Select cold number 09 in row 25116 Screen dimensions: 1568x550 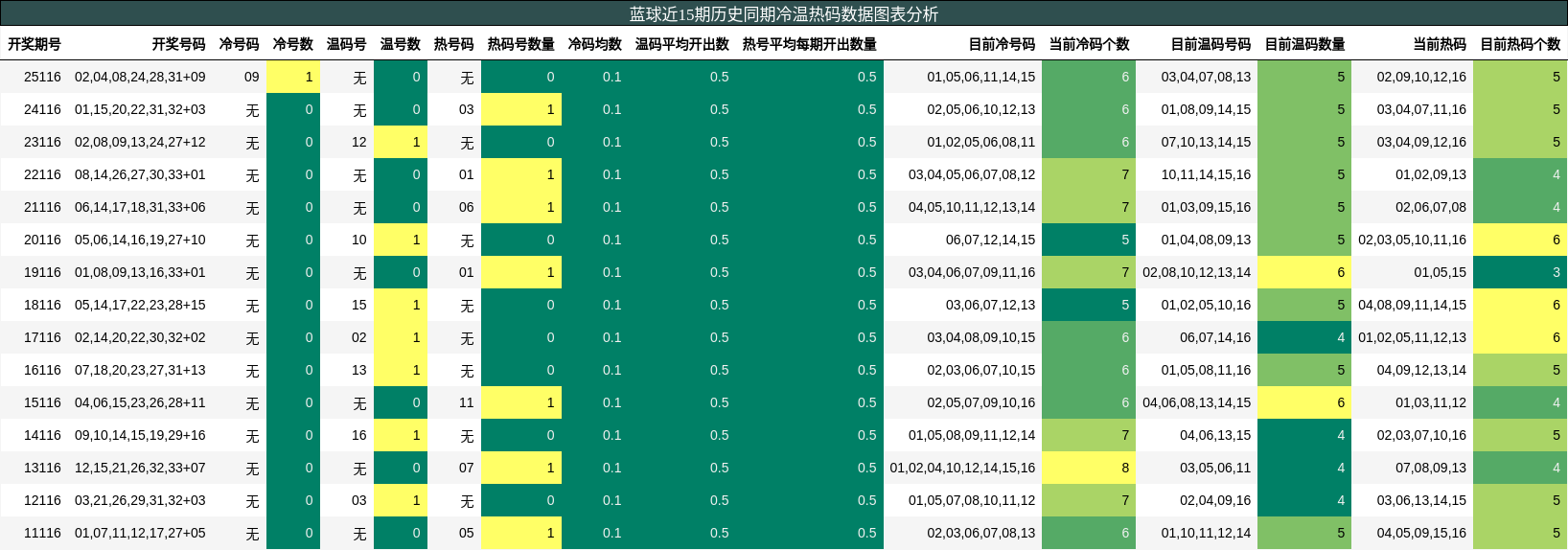251,77
